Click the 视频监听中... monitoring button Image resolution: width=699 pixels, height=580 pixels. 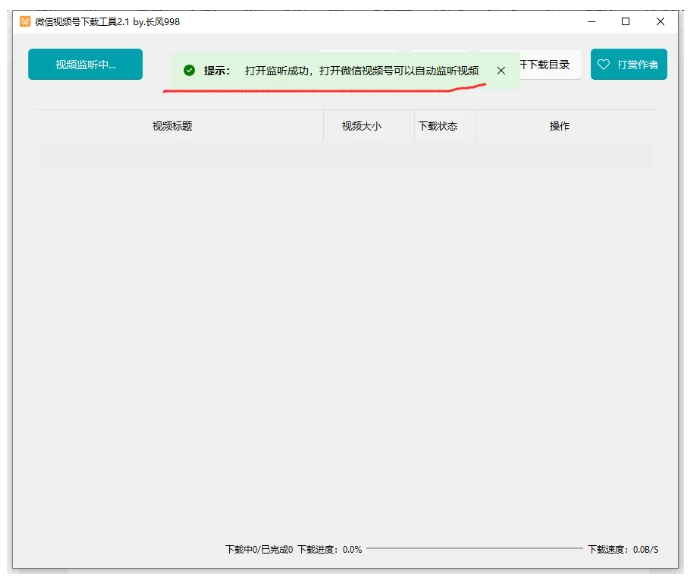tap(85, 65)
